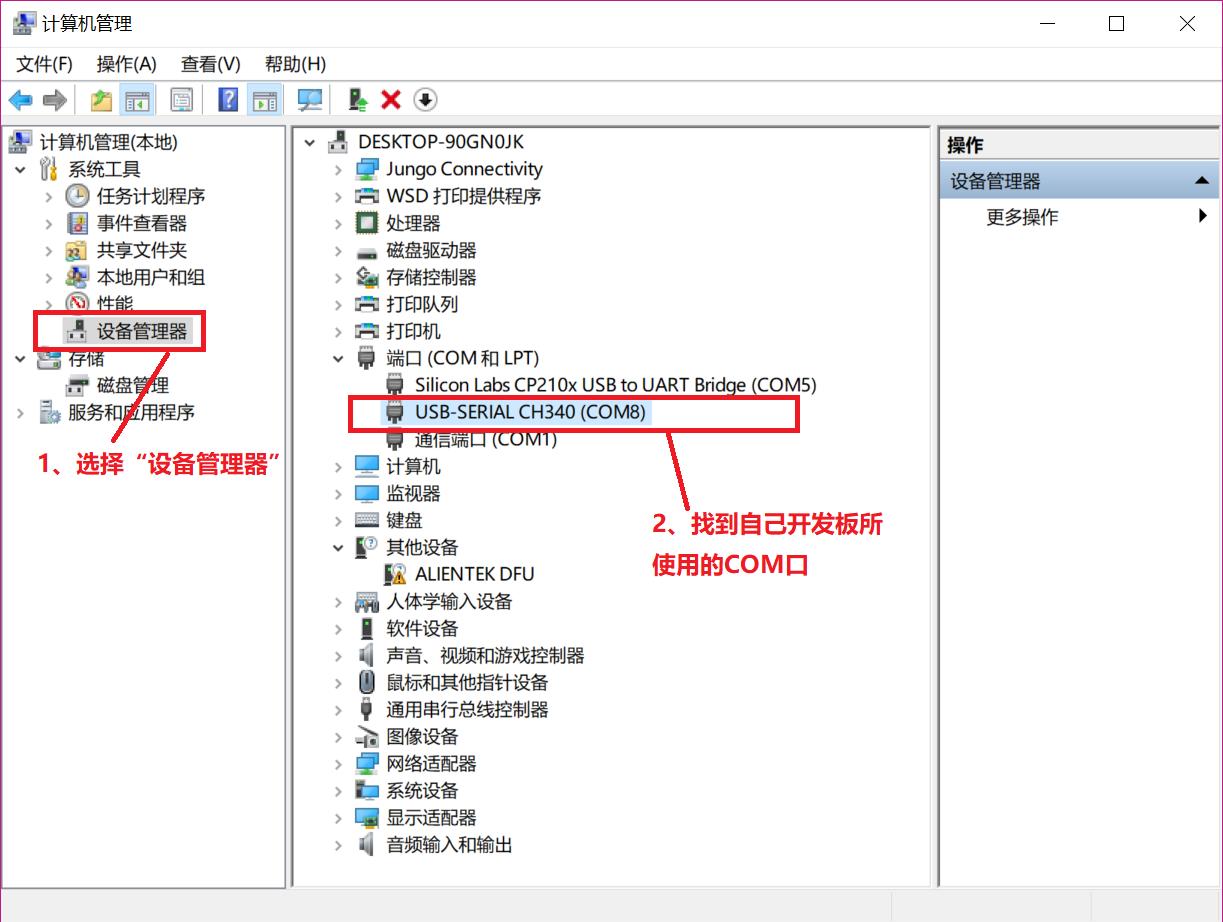The image size is (1223, 922).
Task: Click the Scan for hardware changes icon
Action: (309, 99)
